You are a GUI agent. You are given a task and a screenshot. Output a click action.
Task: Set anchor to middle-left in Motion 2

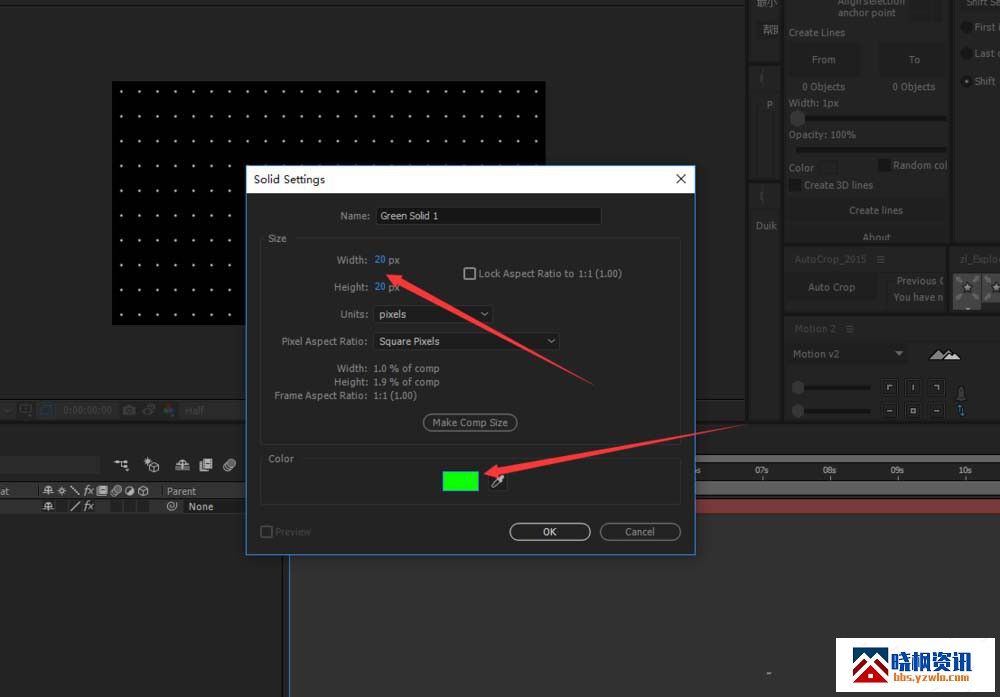(890, 411)
